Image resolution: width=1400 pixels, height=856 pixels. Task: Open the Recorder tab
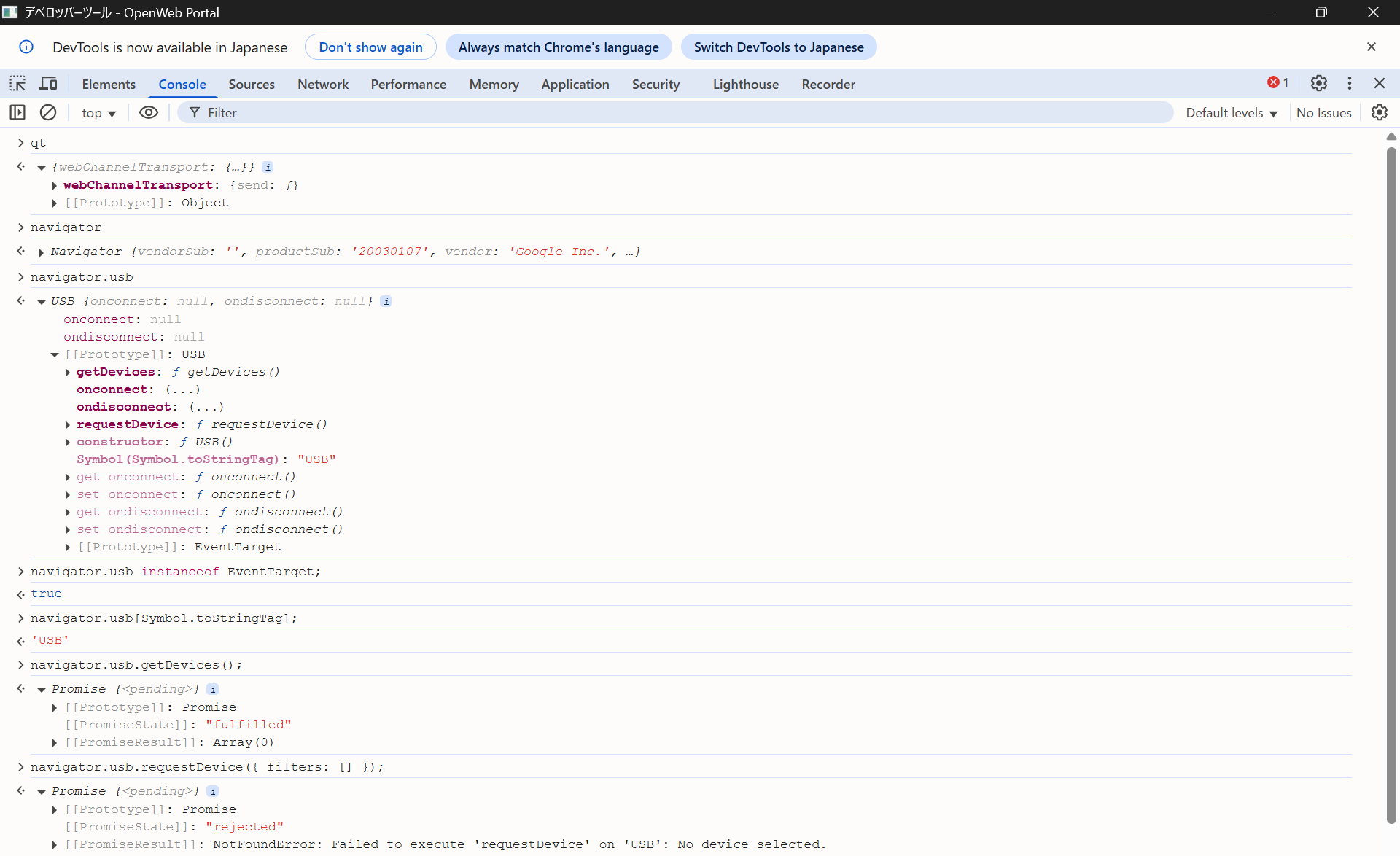(x=828, y=84)
